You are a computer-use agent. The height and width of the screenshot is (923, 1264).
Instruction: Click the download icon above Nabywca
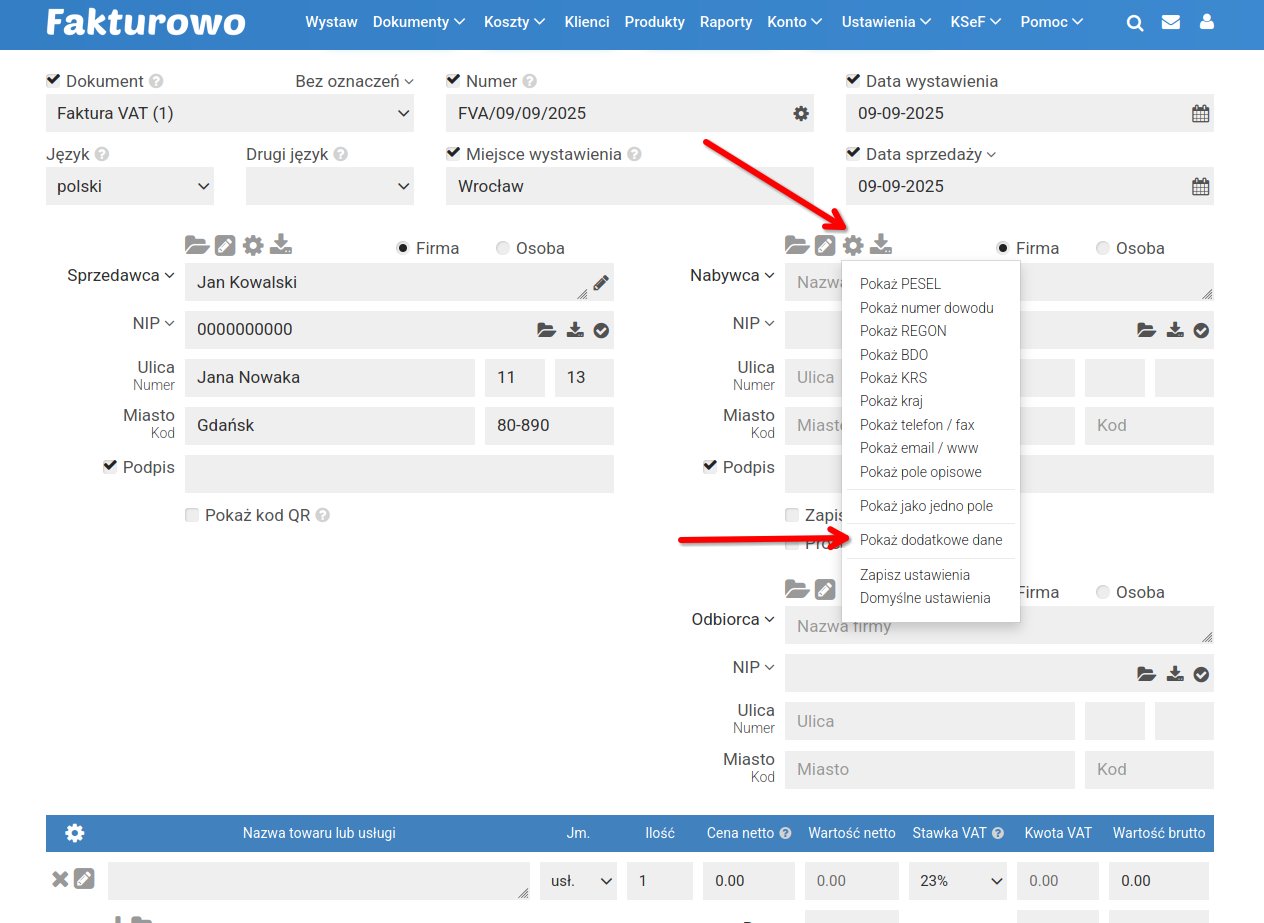pos(881,244)
